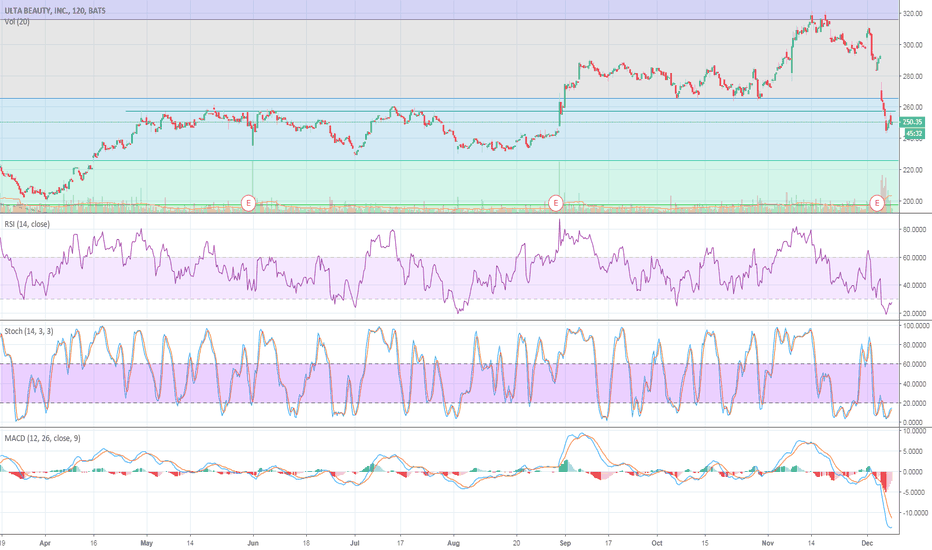Click the Stoch axis value 0.0000 at pane bottom
Viewport: 932px width, 550px height.
(913, 423)
